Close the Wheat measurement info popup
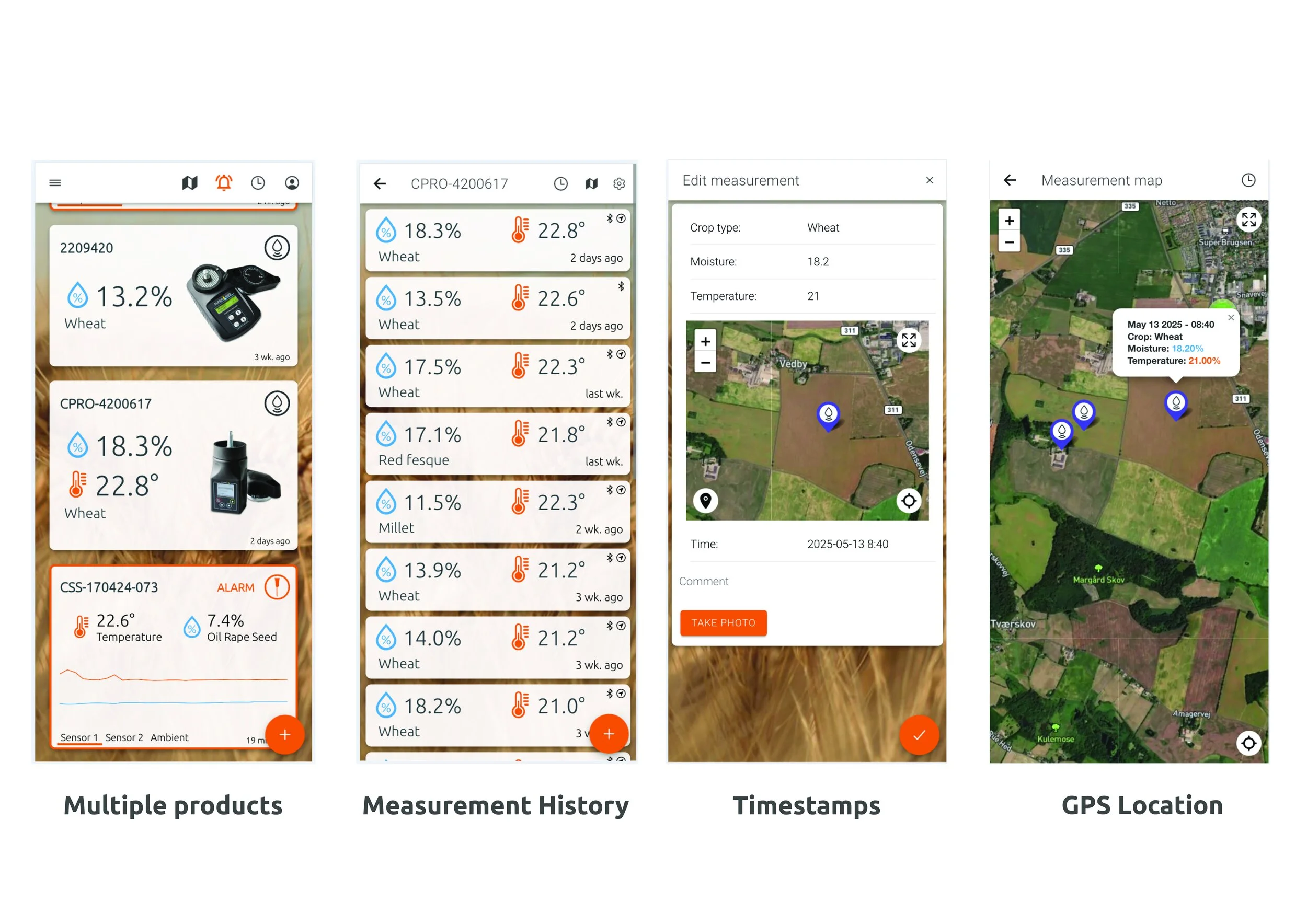Viewport: 1307px width, 924px height. coord(1230,317)
